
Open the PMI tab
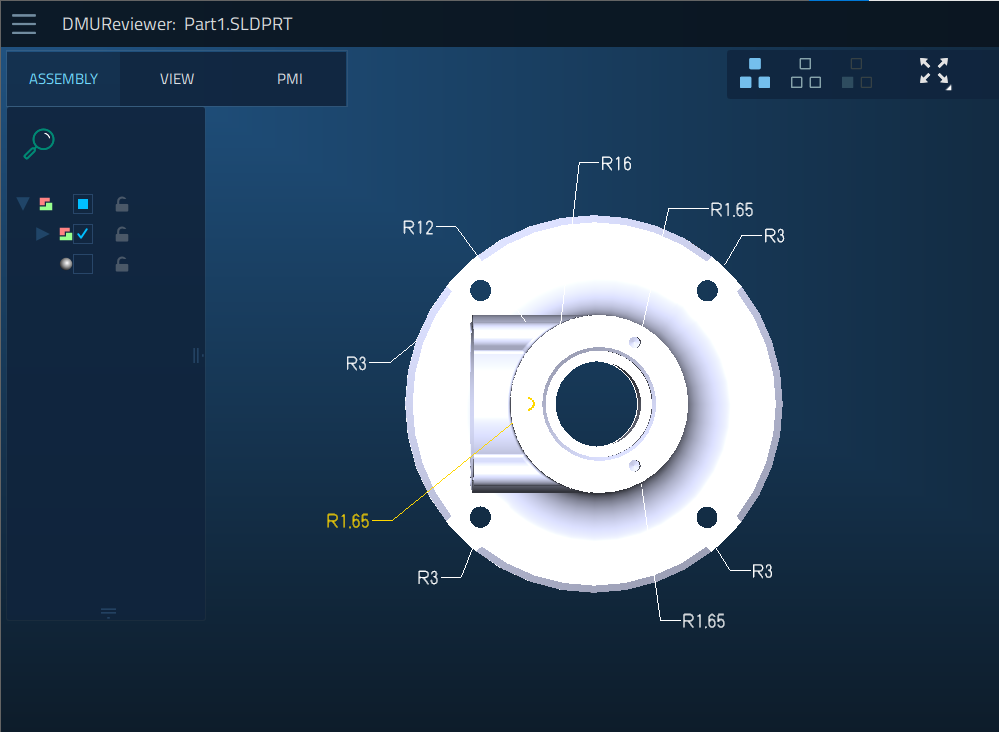pos(290,79)
